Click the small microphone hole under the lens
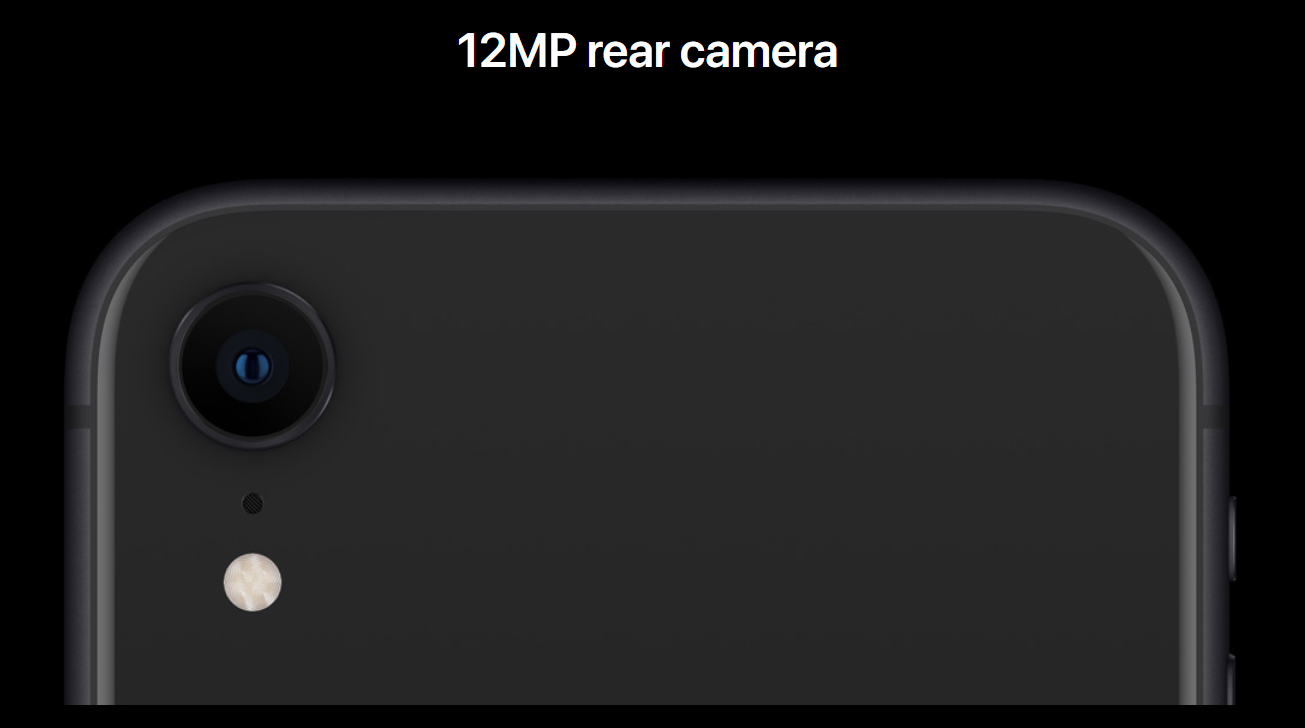This screenshot has width=1305, height=728. point(253,503)
